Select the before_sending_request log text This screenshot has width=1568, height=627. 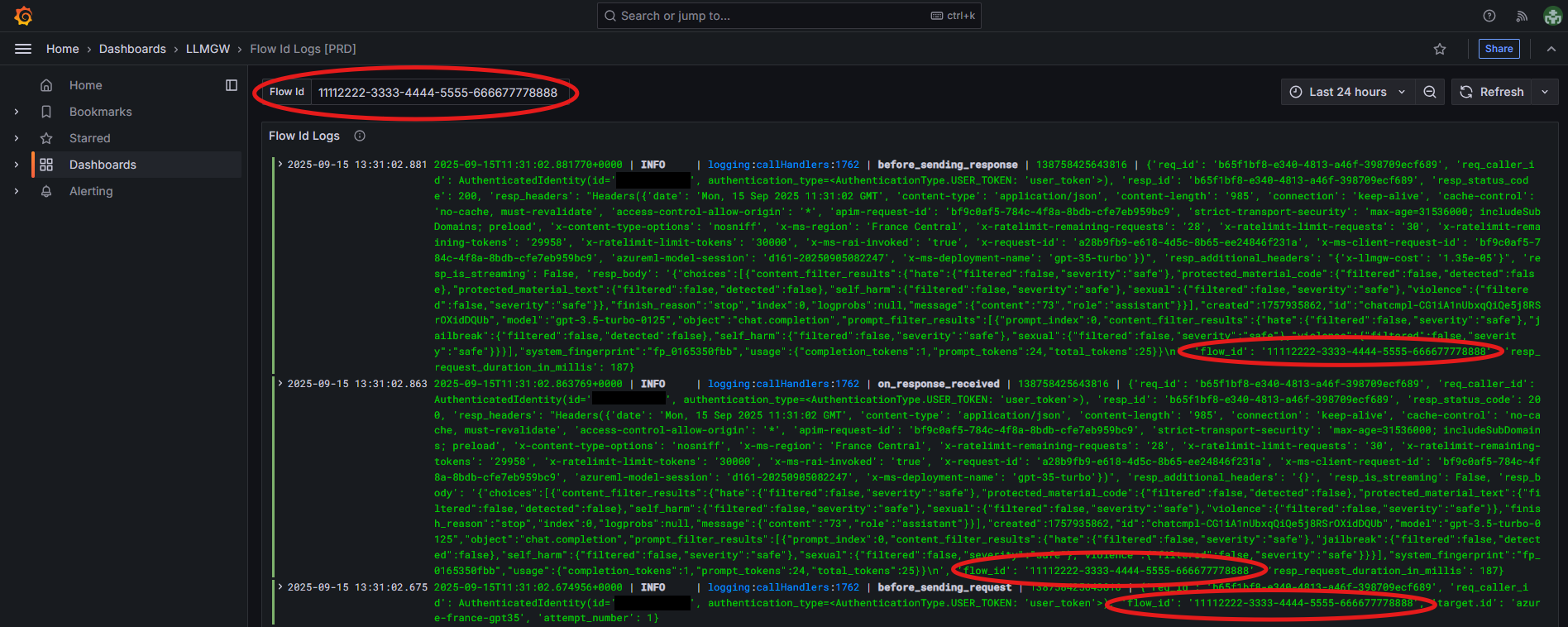tap(944, 587)
